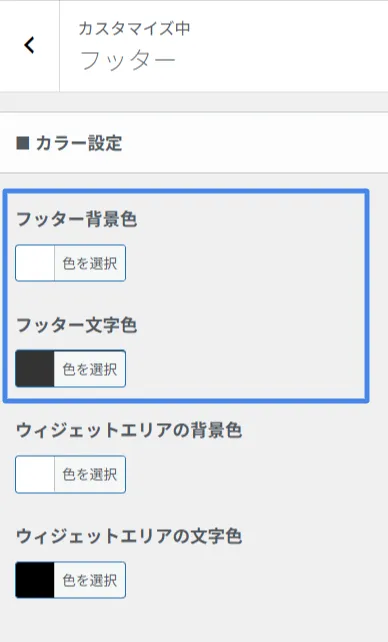This screenshot has height=642, width=388.
Task: Click the square bullet icon beside カラー設定
Action: tap(23, 143)
